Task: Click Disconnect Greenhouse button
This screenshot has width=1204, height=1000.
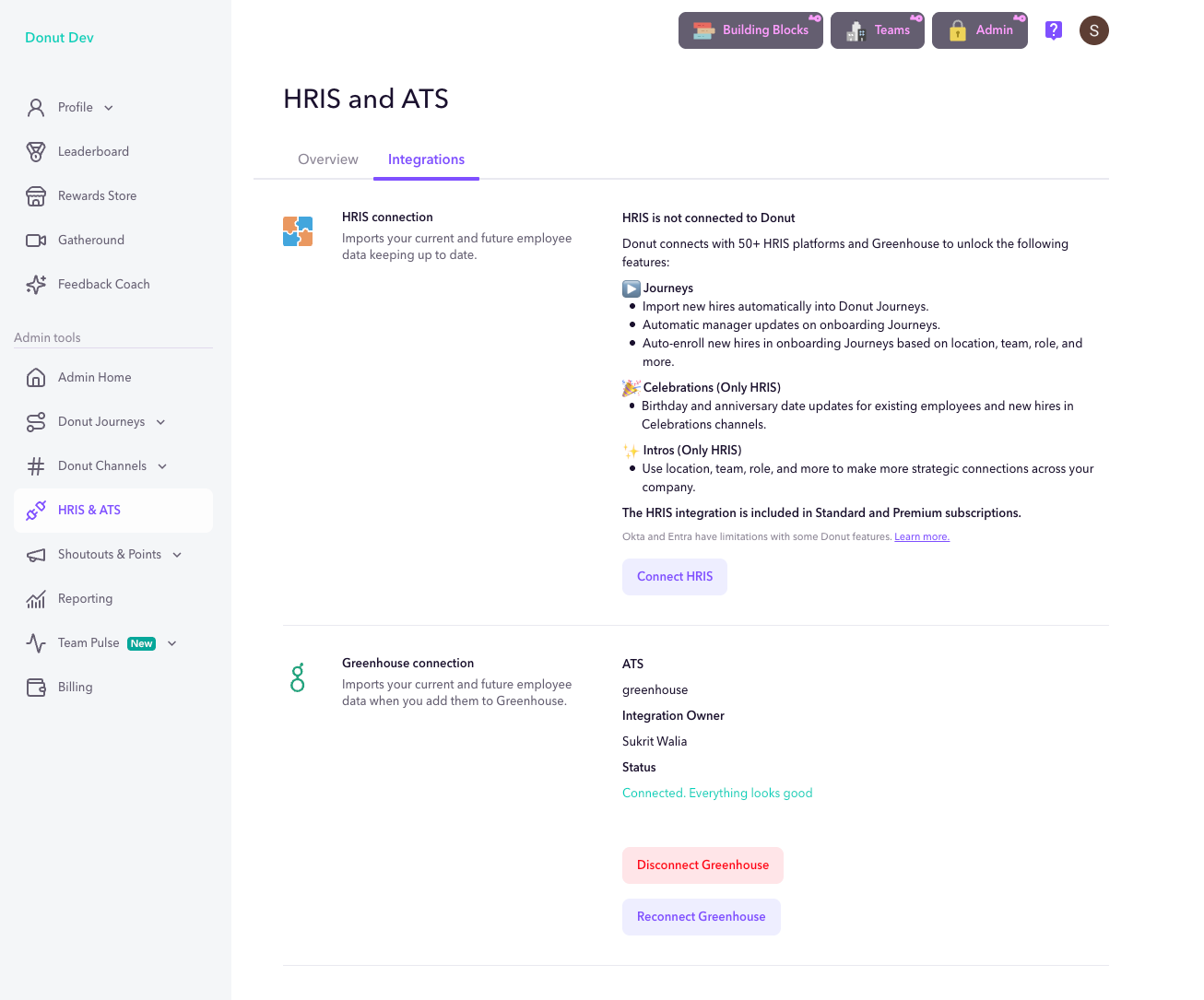Action: pyautogui.click(x=702, y=865)
